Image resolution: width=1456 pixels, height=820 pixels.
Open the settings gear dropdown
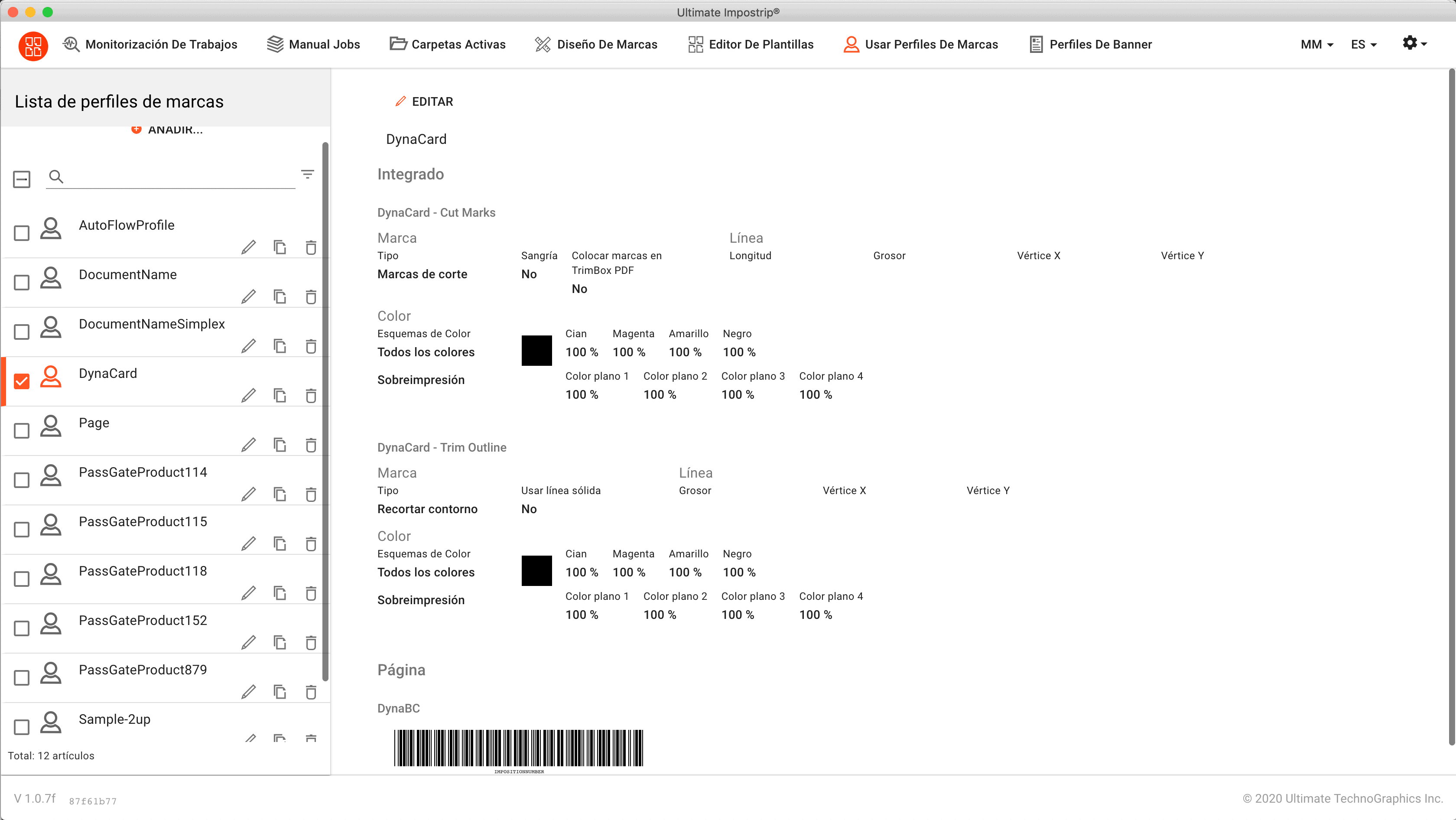point(1414,43)
